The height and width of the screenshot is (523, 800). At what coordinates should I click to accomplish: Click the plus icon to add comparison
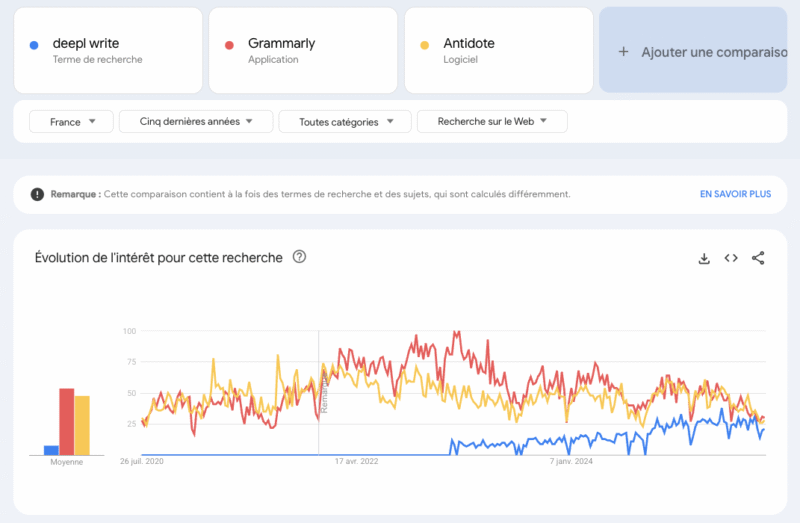point(623,52)
